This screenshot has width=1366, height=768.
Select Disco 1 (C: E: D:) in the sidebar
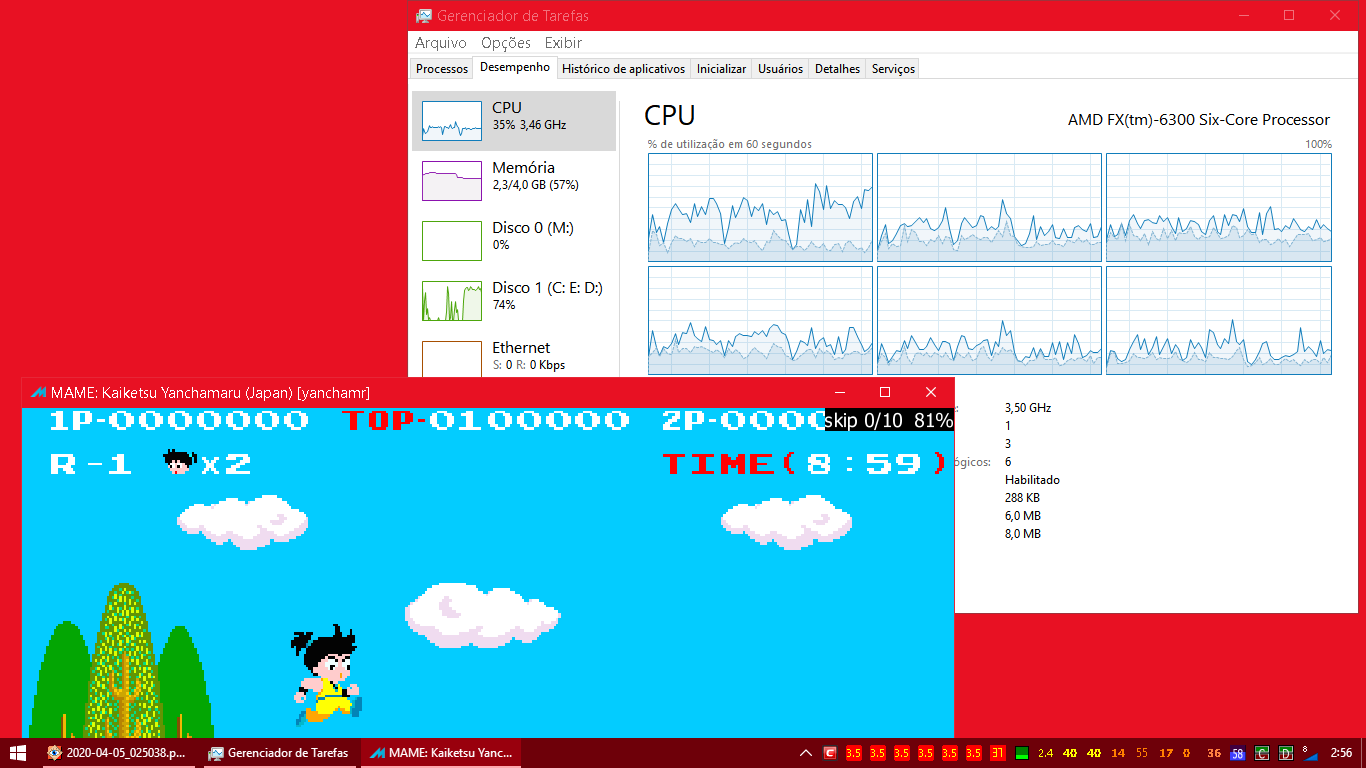514,301
